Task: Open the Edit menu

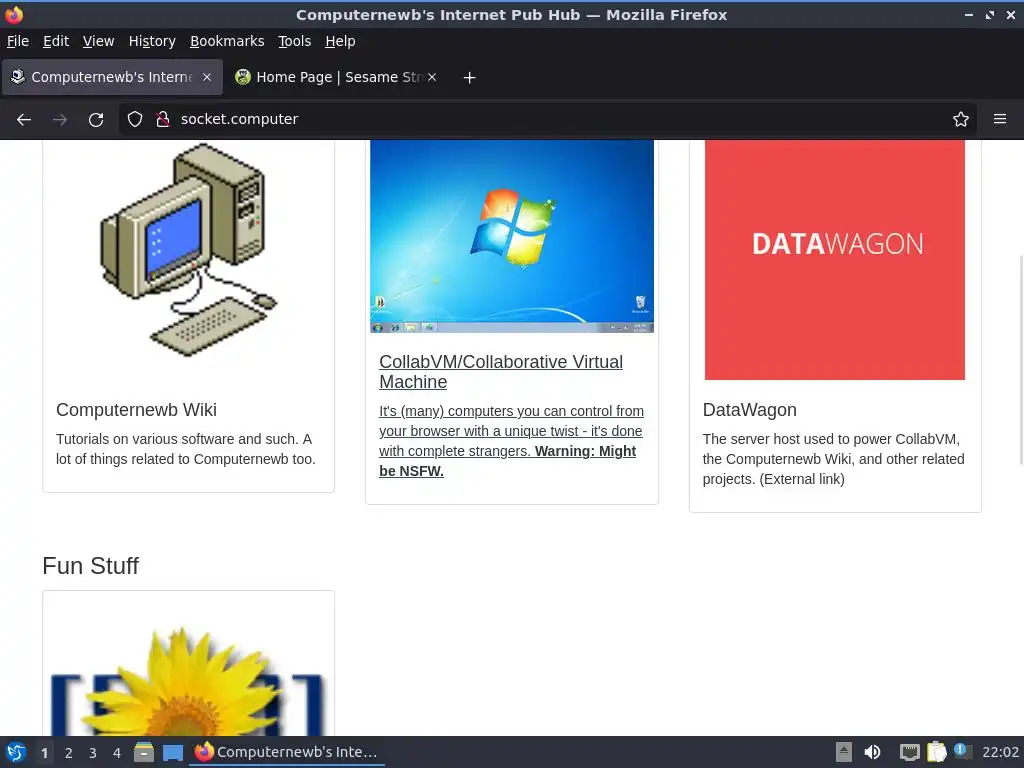Action: 56,41
